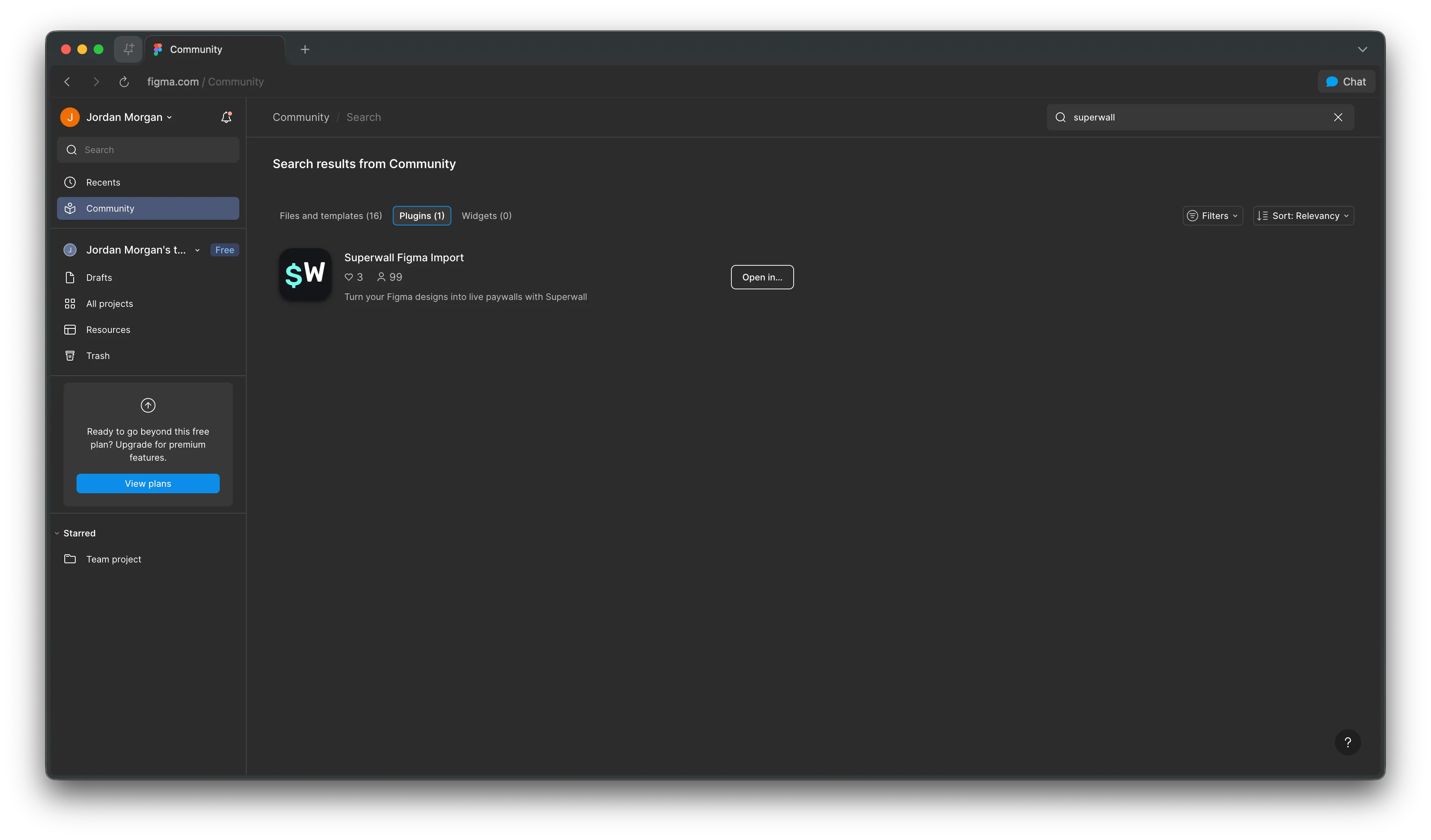Switch to Files and templates (16) tab
Viewport: 1431px width, 840px height.
click(x=330, y=216)
